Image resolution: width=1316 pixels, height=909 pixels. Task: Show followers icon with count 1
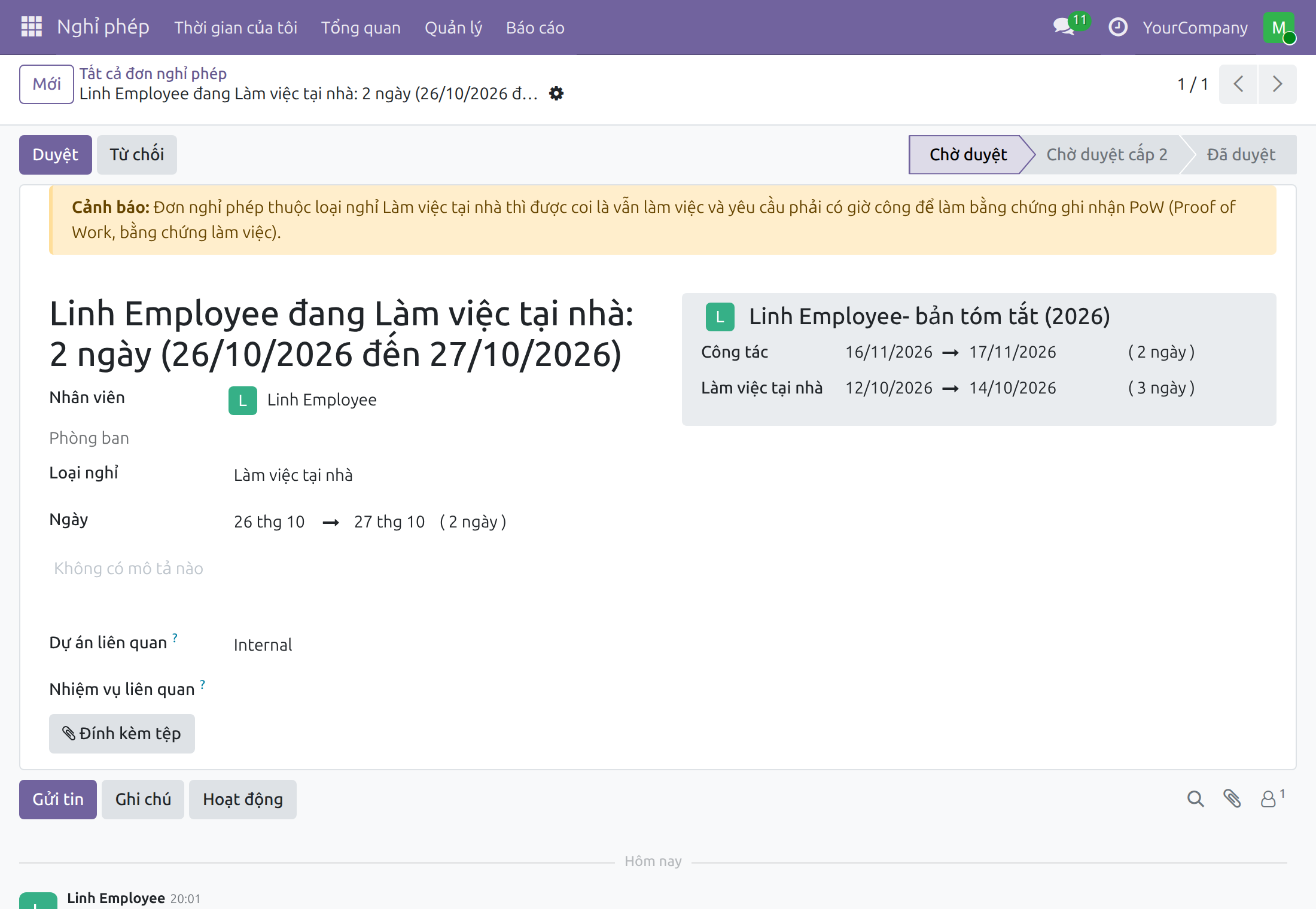1272,798
